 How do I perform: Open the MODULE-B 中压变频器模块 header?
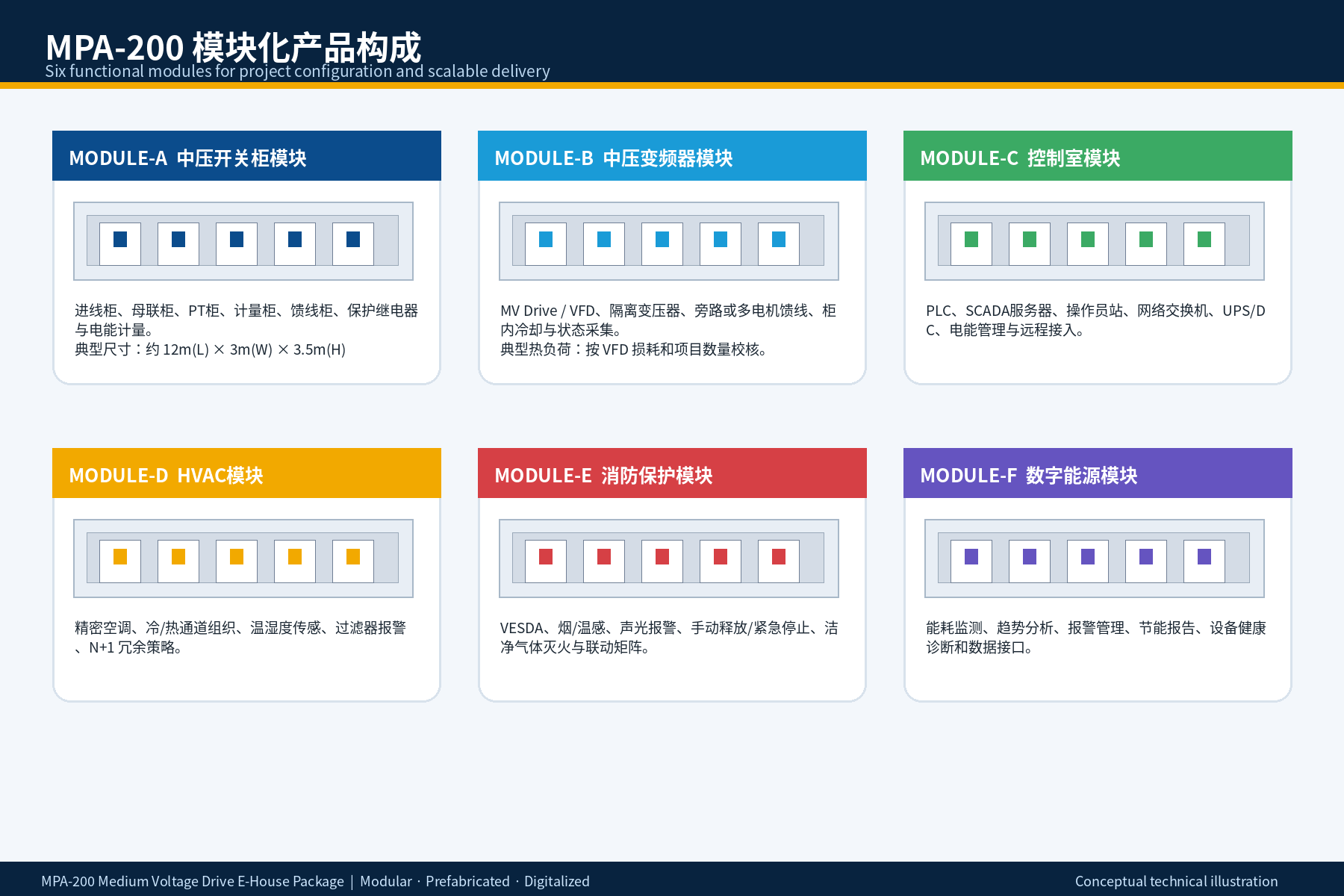click(x=672, y=156)
